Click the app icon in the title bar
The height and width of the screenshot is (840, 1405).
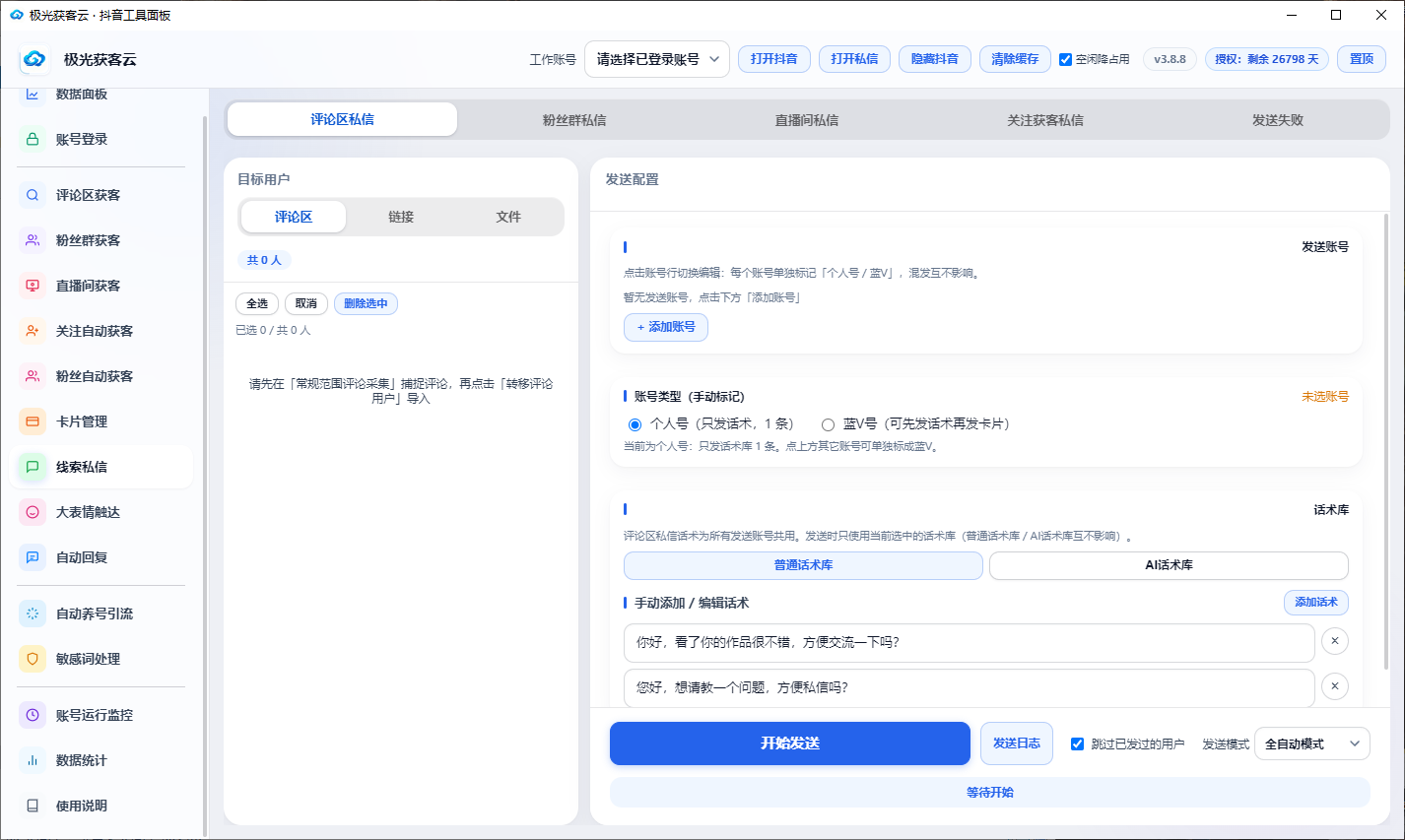tap(17, 15)
